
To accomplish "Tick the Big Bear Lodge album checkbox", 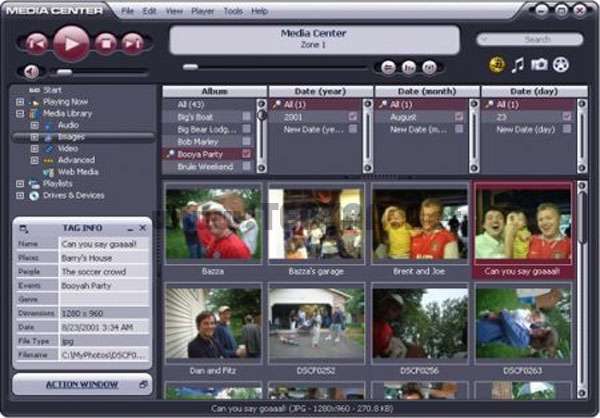I will 246,129.
